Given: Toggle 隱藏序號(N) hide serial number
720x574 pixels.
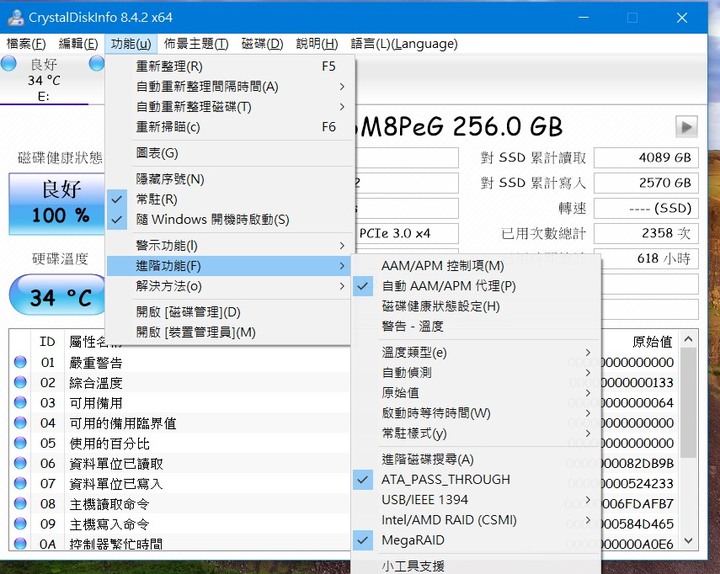Looking at the screenshot, I should (230, 179).
